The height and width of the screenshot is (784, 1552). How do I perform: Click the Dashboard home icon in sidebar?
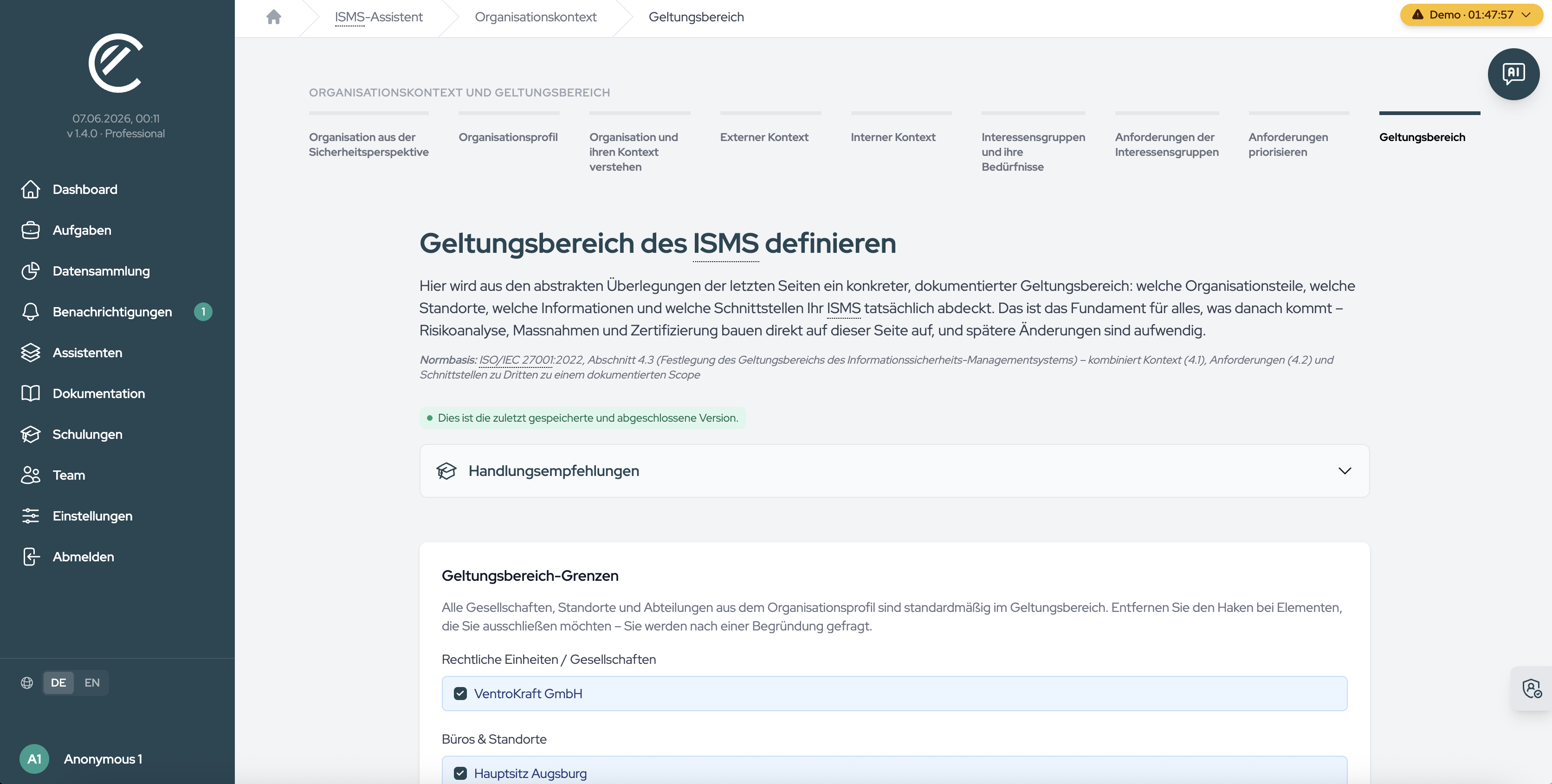(31, 189)
